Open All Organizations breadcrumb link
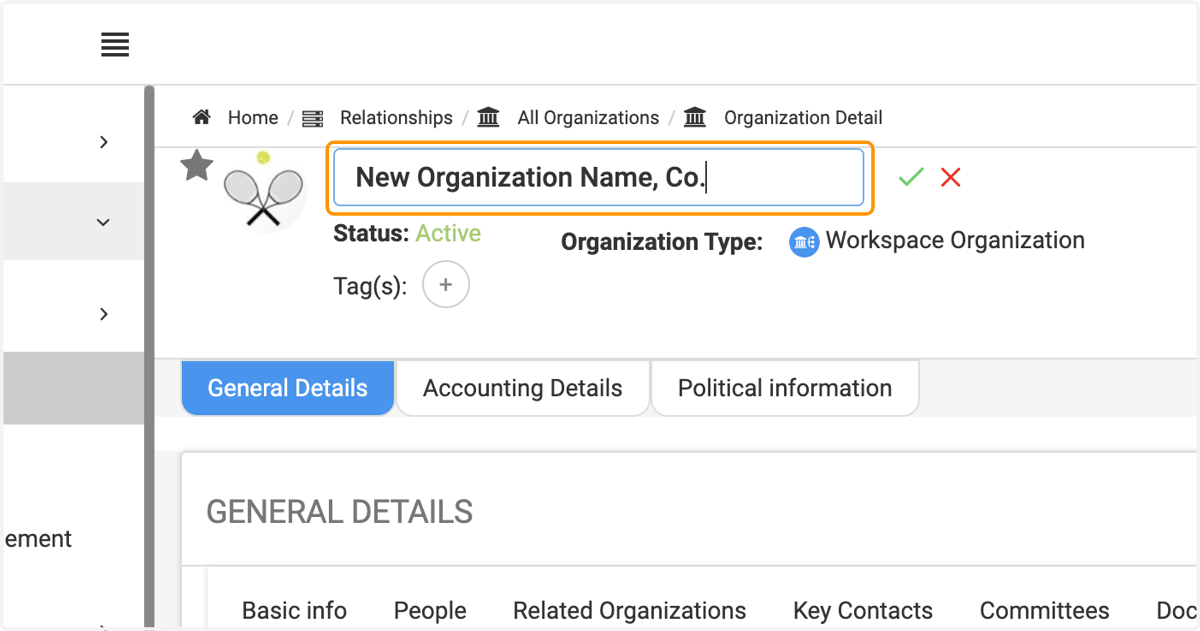 588,118
